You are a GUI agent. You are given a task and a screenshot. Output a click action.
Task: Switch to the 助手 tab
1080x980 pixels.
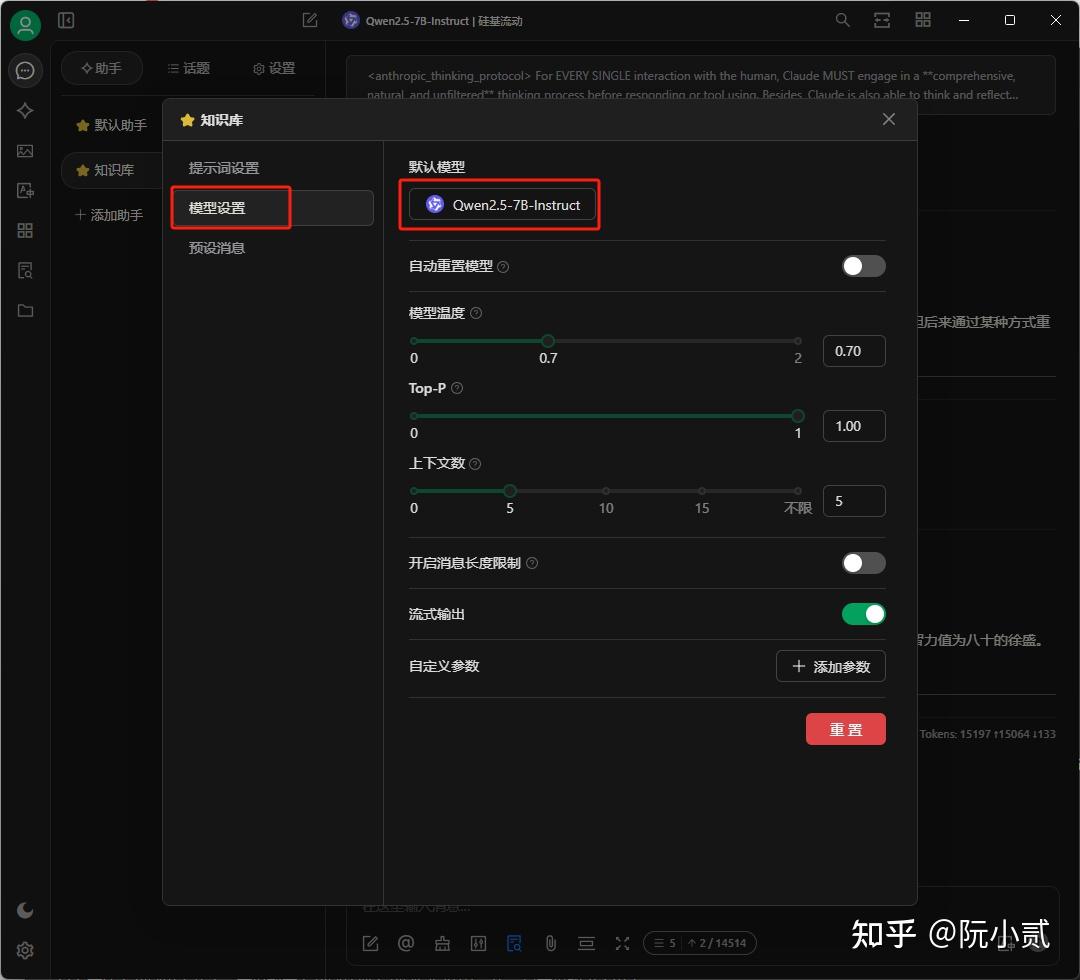(102, 68)
